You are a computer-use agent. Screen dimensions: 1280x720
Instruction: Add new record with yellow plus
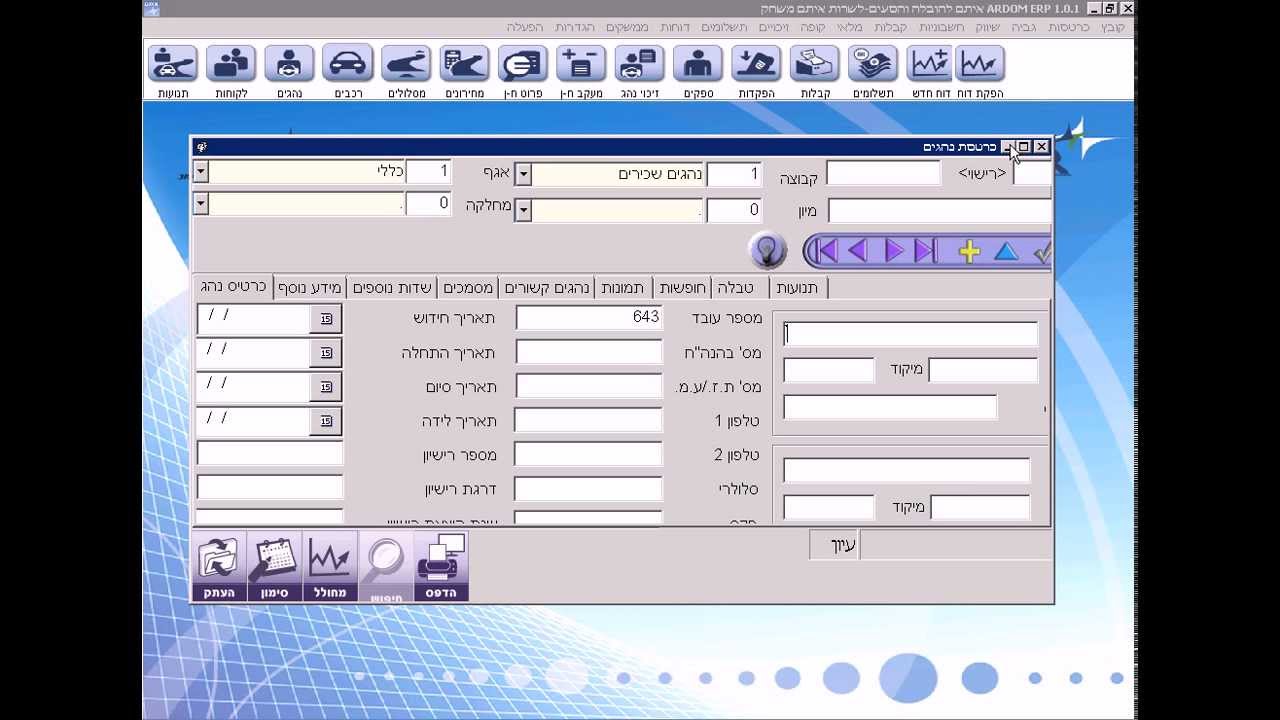(x=969, y=251)
